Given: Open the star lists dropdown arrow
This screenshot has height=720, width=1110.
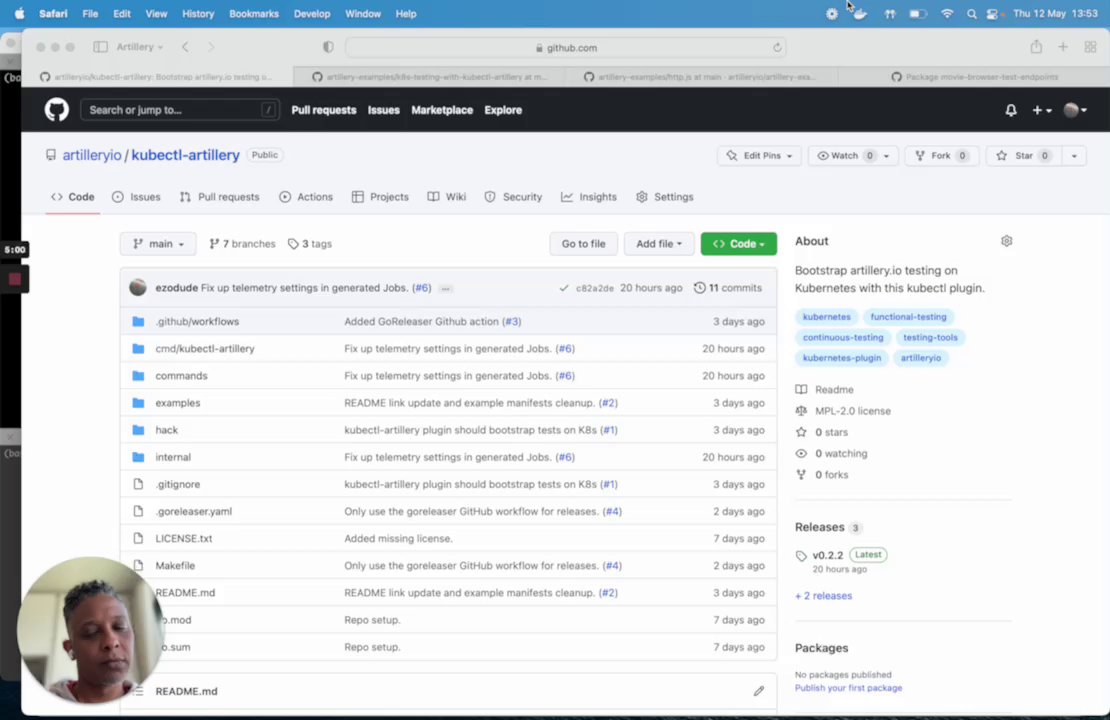Looking at the screenshot, I should pyautogui.click(x=1074, y=156).
